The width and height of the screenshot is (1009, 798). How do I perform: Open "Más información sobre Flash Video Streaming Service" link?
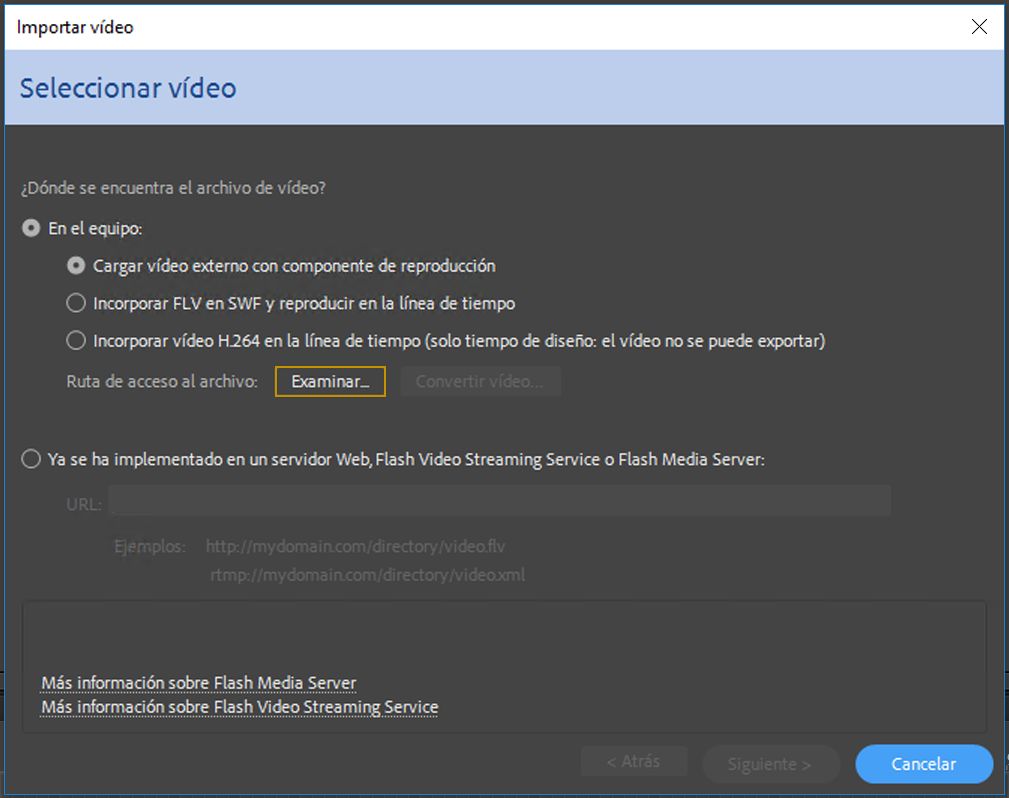238,707
